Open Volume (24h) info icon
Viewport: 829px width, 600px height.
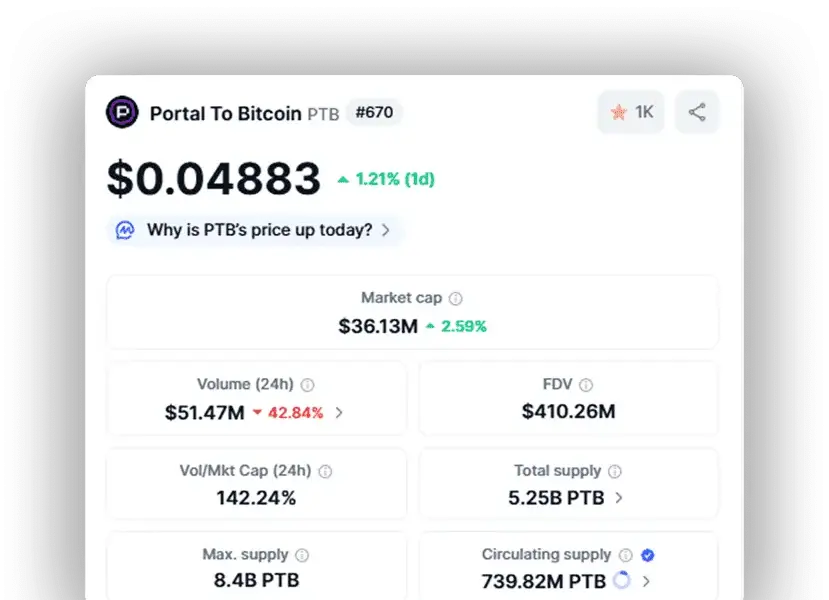307,385
